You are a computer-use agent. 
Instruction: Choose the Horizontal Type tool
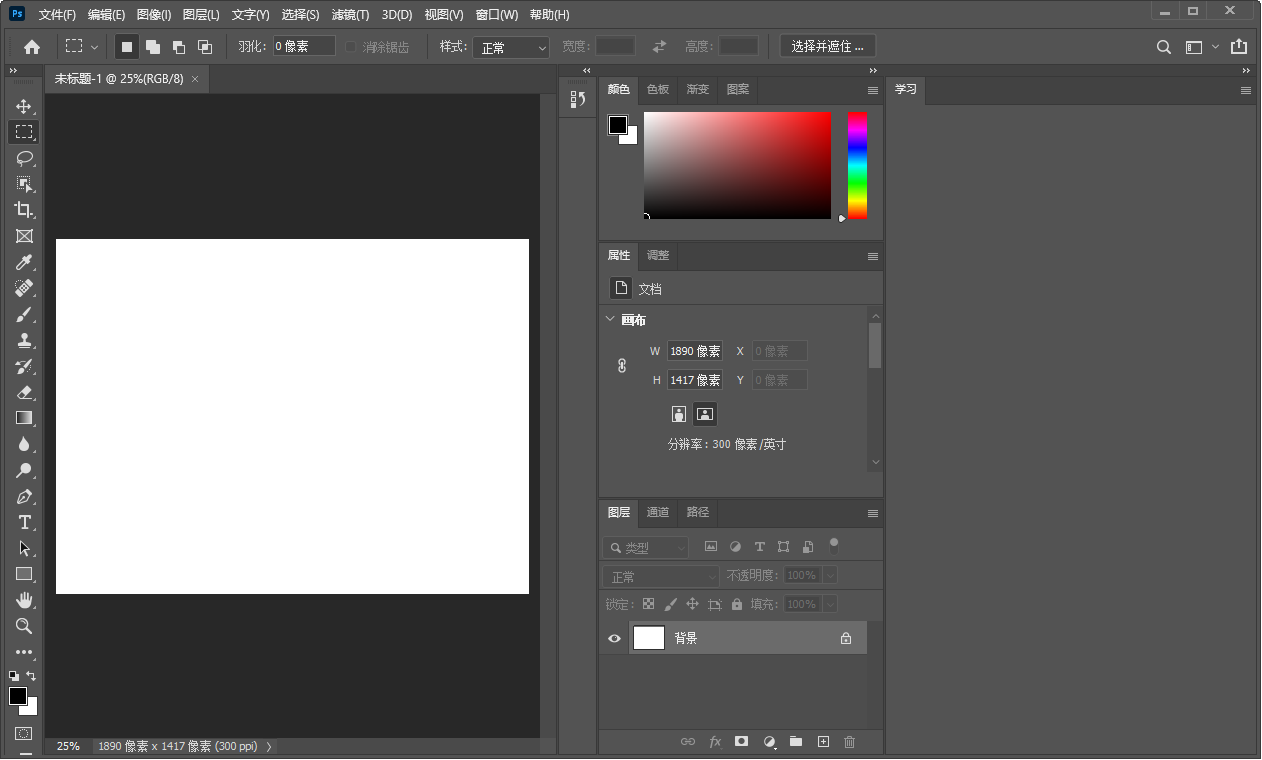[x=24, y=522]
